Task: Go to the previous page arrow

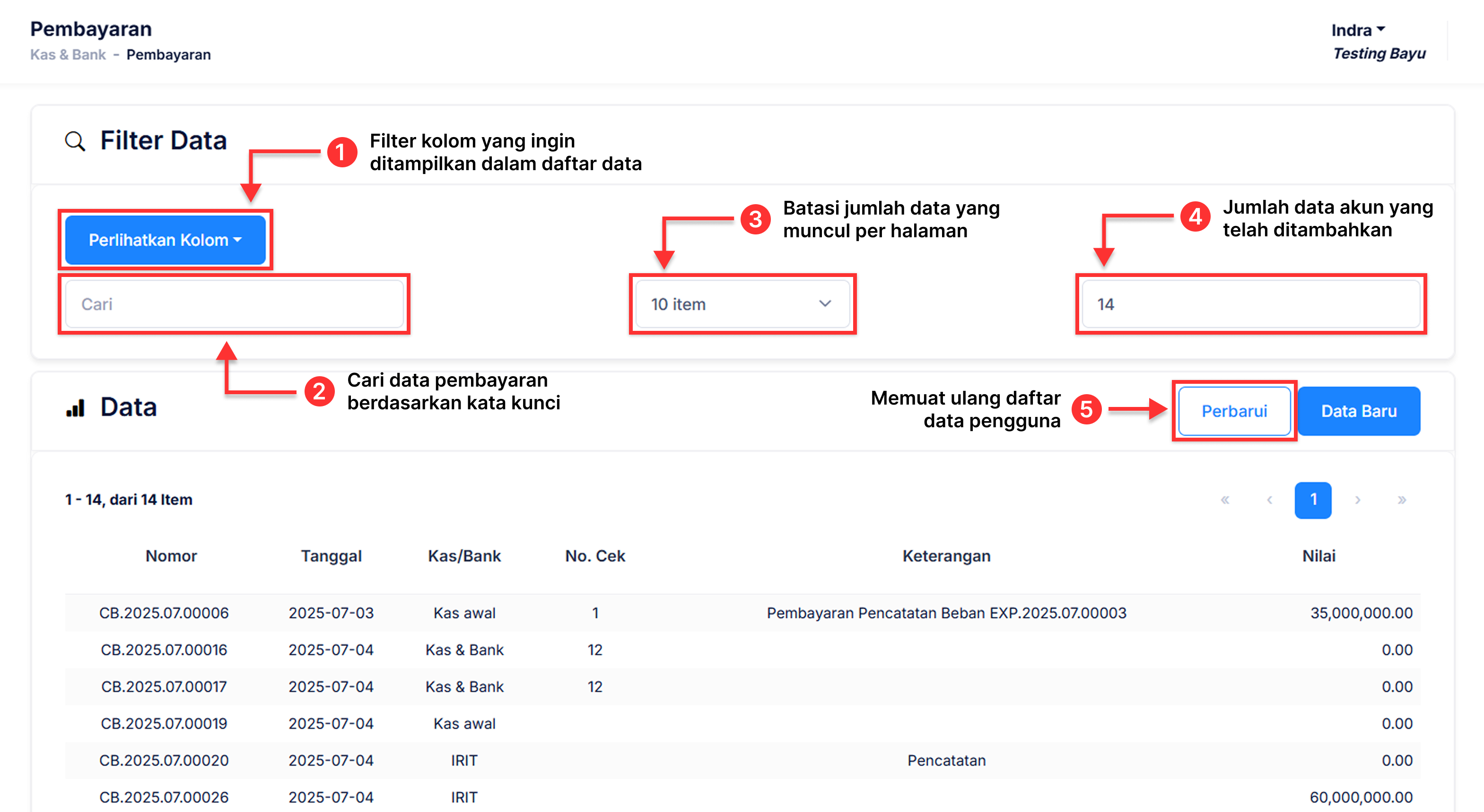Action: point(1269,500)
